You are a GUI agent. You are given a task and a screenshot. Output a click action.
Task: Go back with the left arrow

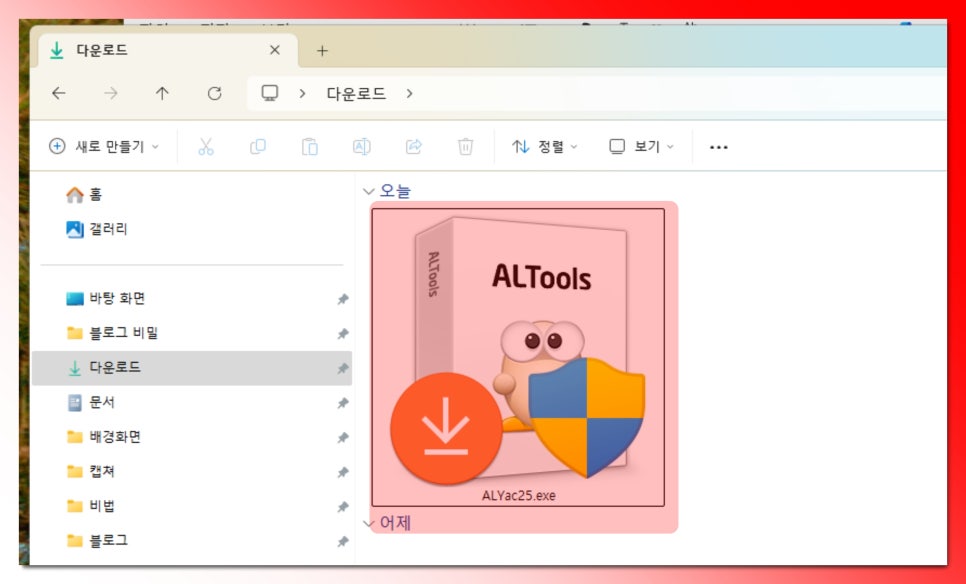point(59,93)
